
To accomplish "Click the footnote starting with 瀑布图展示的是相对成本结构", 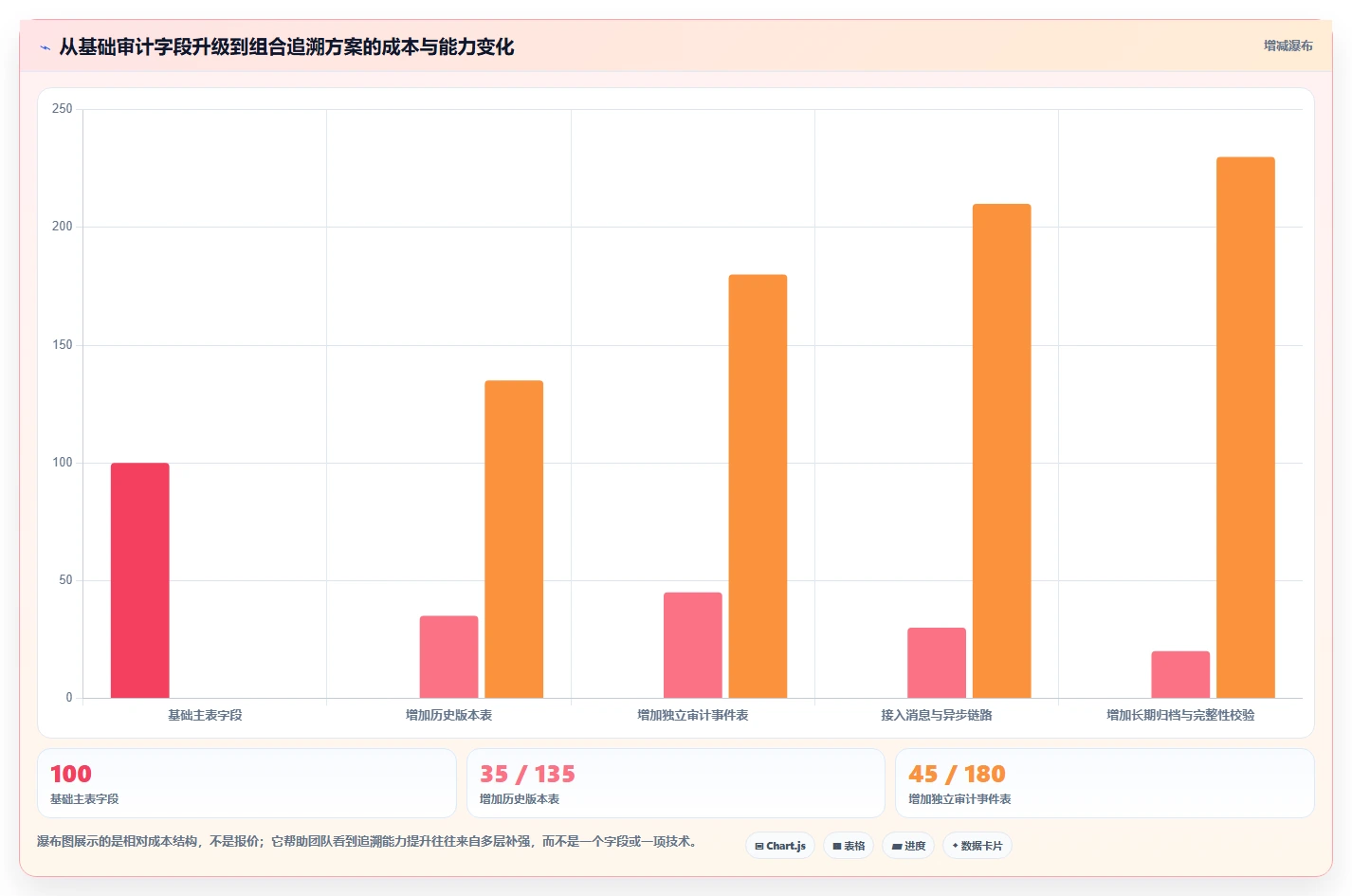I will pos(368,841).
